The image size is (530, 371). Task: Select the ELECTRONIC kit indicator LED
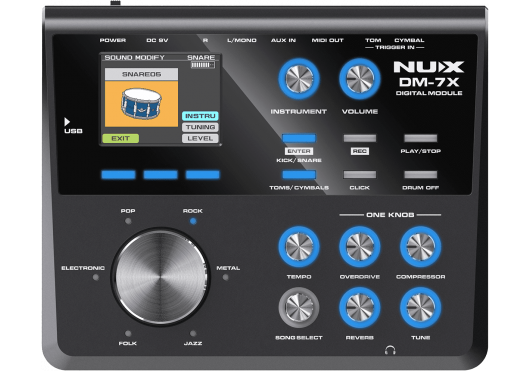[96, 277]
